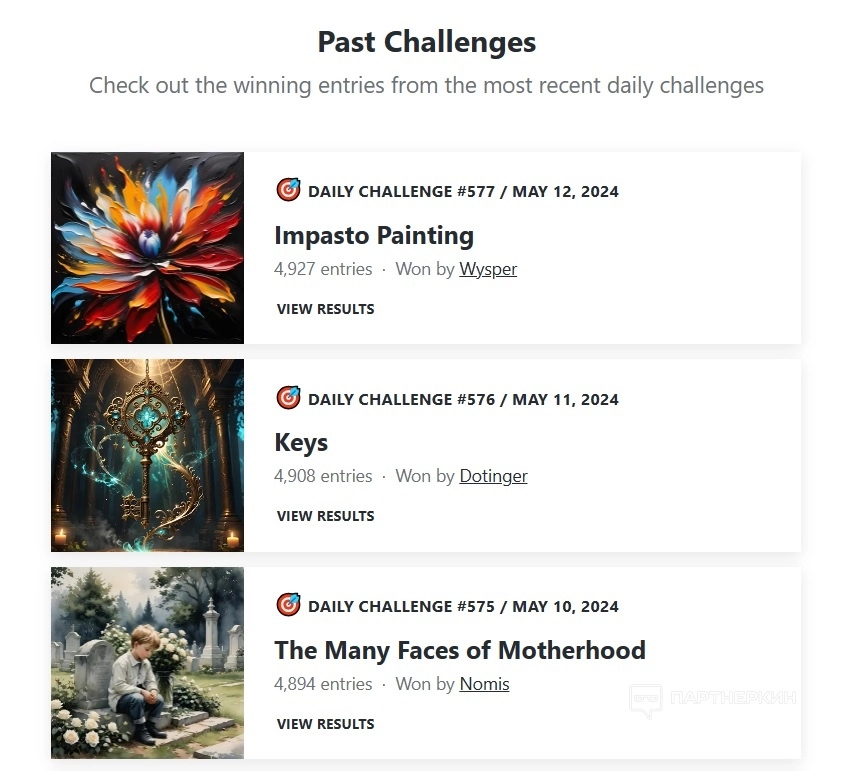The image size is (847, 771).
Task: Open the Motherhood graveyard thumbnail image
Action: pyautogui.click(x=147, y=662)
